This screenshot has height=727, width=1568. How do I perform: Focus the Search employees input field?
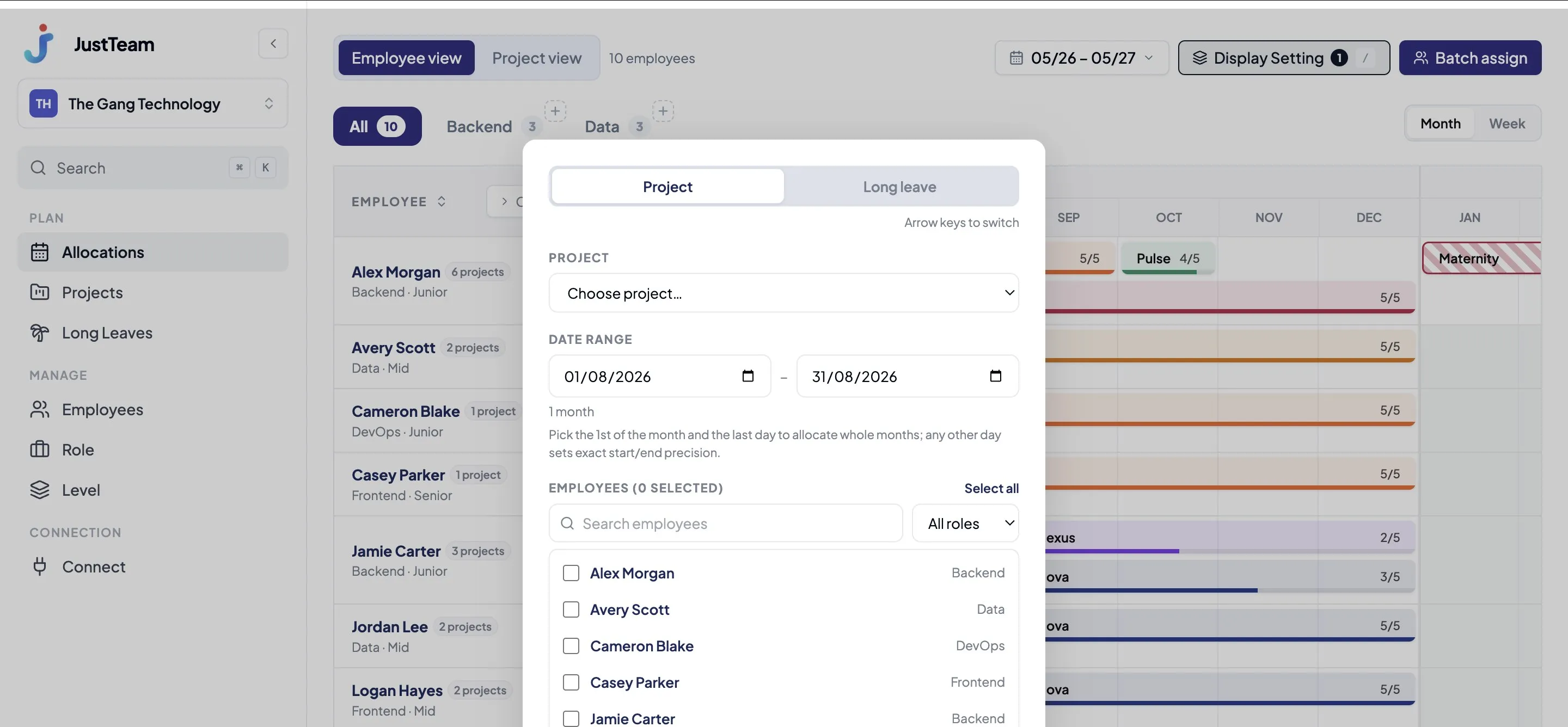tap(726, 523)
